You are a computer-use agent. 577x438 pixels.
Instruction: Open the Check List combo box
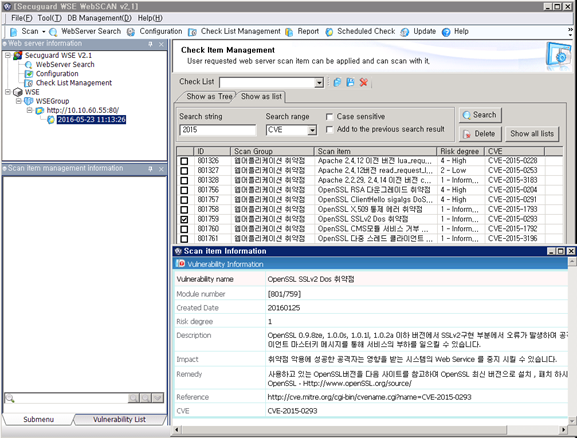(319, 83)
